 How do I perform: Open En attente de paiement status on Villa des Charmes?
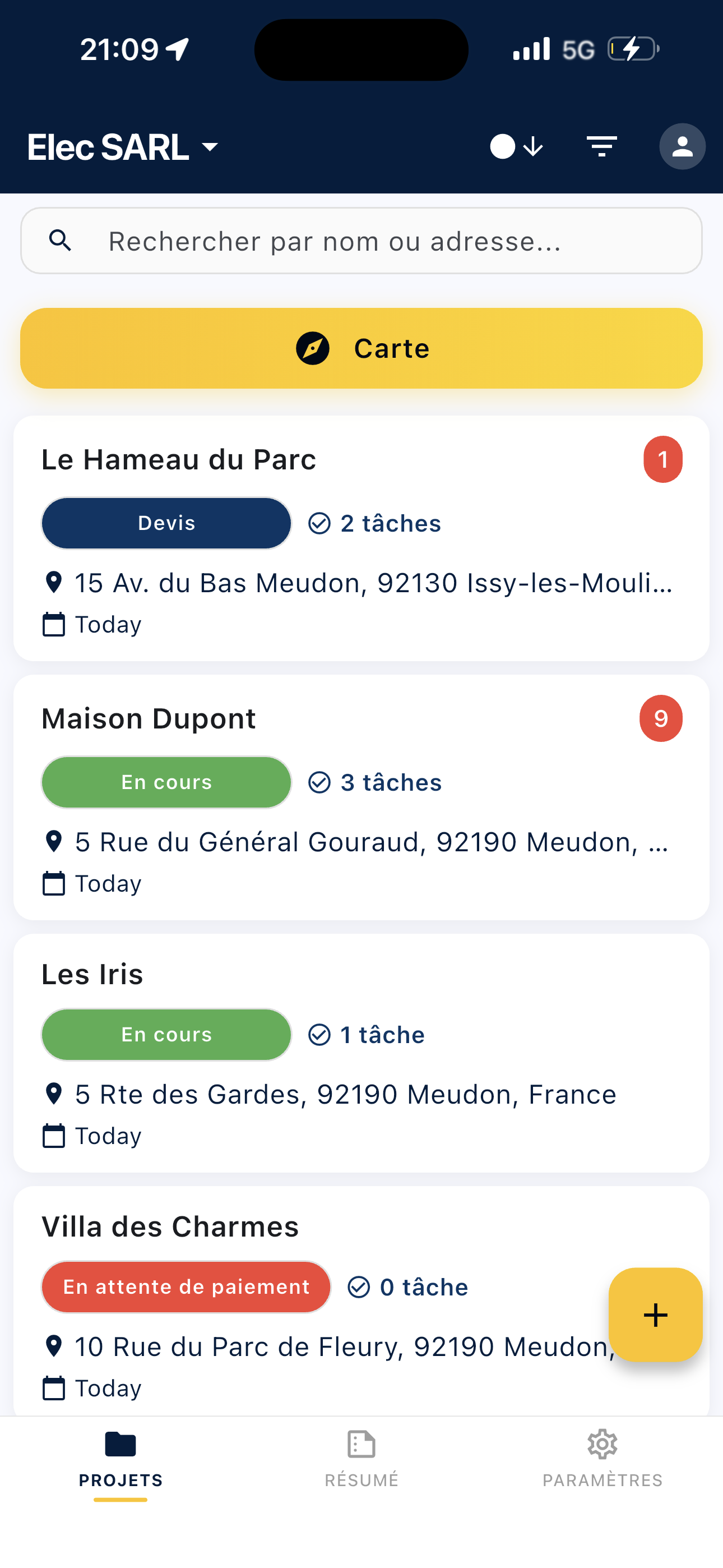186,1287
